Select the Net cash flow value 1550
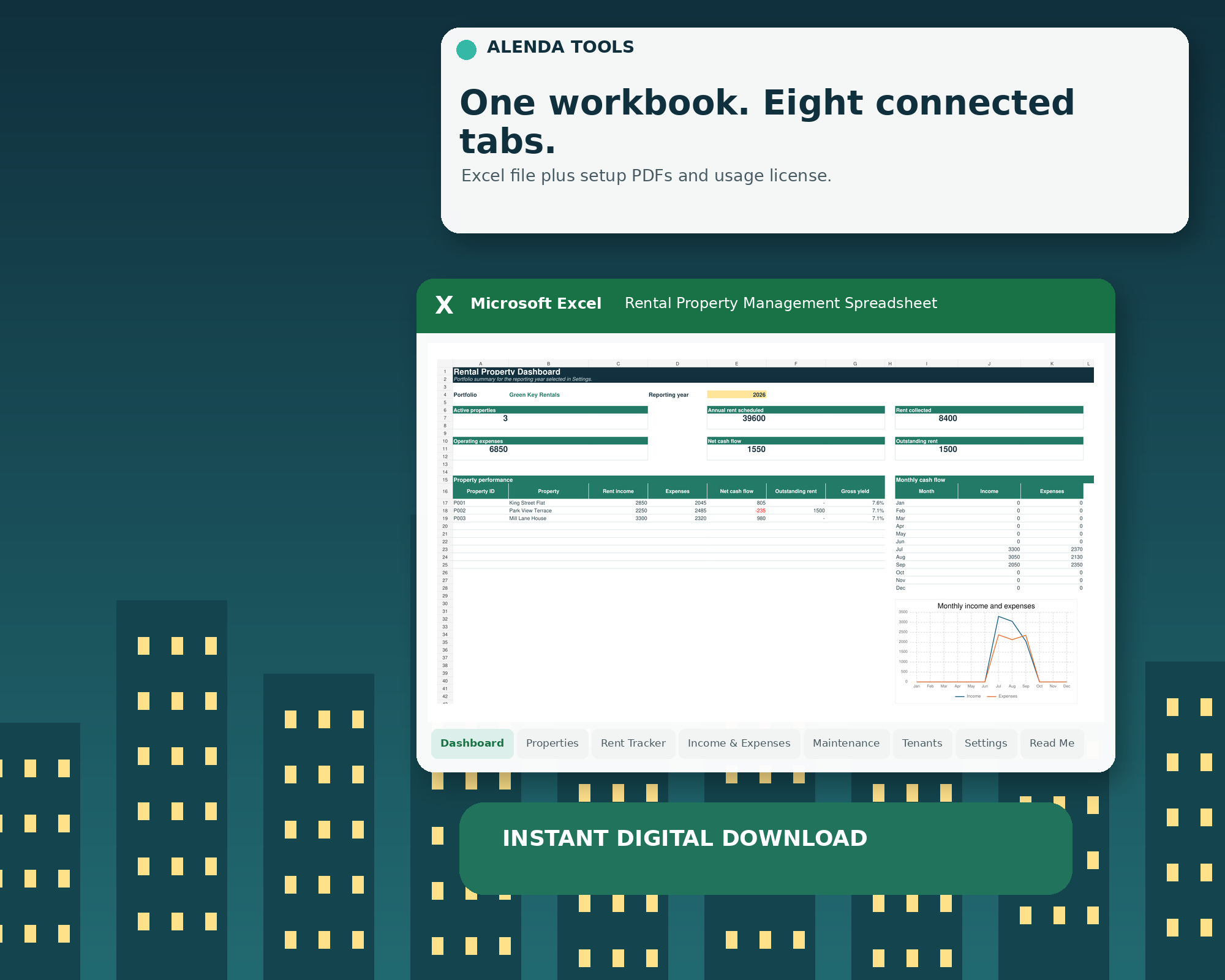The height and width of the screenshot is (980, 1225). [756, 450]
